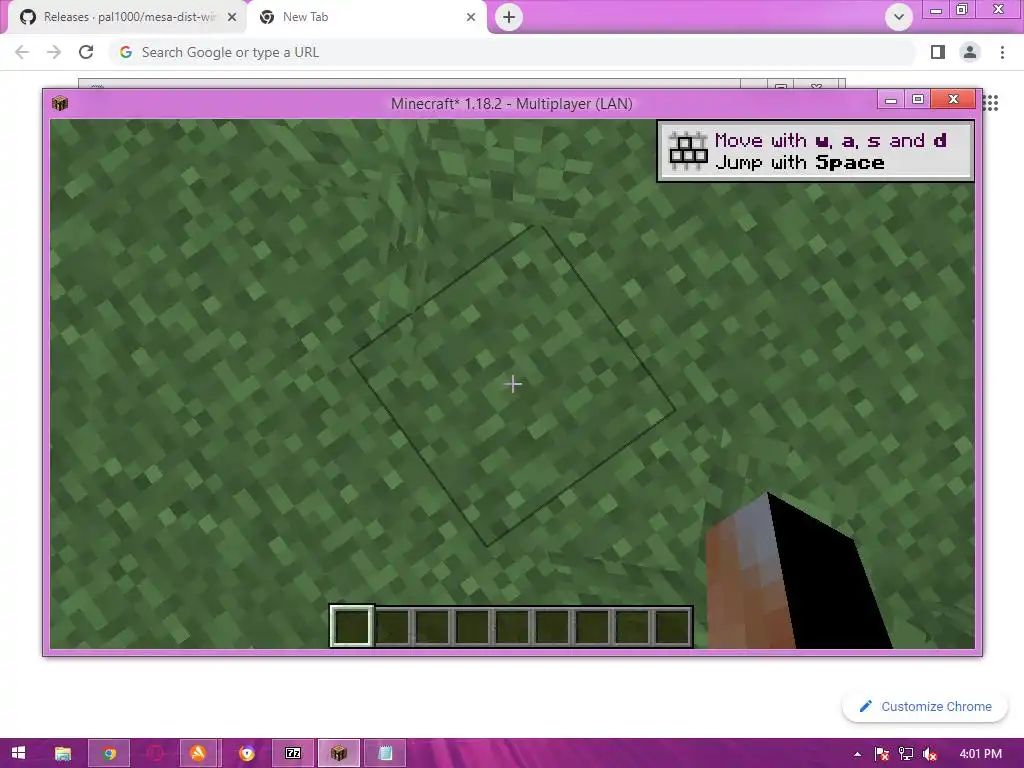Open the orange app next to red circle
This screenshot has height=768, width=1024.
click(199, 754)
